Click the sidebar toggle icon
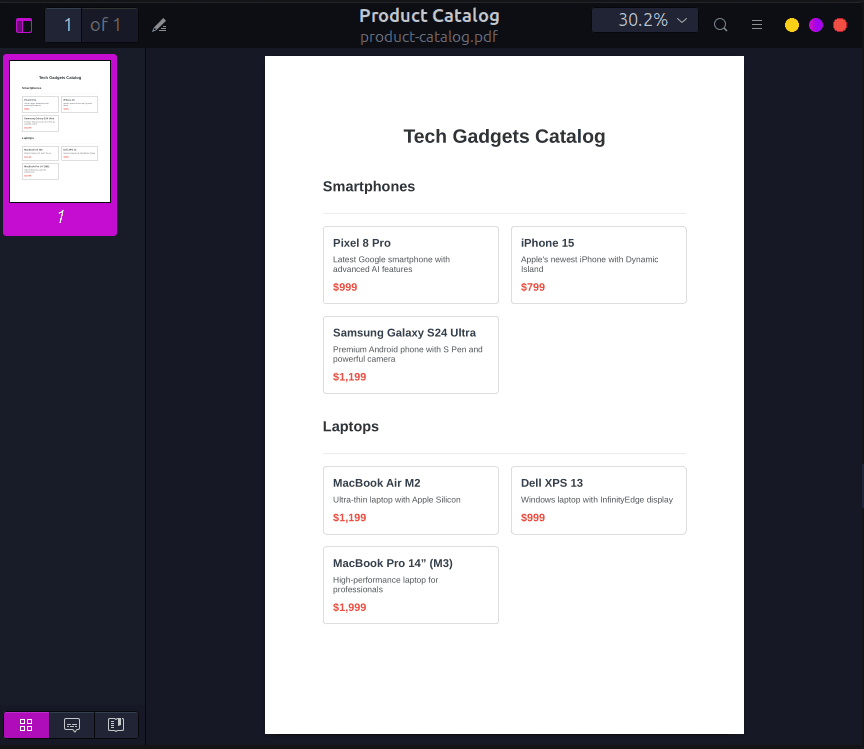This screenshot has height=749, width=864. tap(23, 24)
